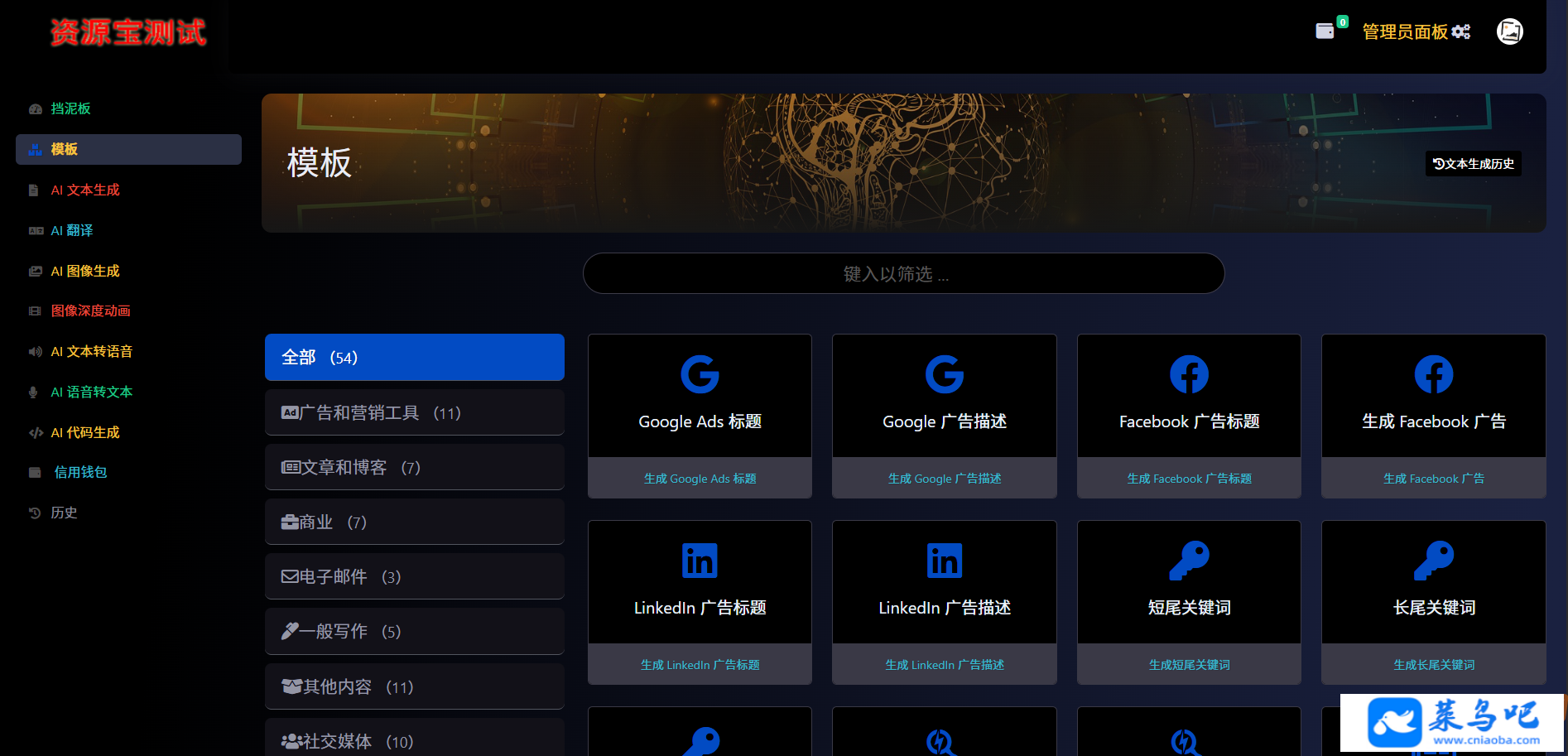Viewport: 1568px width, 756px height.
Task: Click the LinkedIn 广告标题 card title
Action: (x=700, y=608)
